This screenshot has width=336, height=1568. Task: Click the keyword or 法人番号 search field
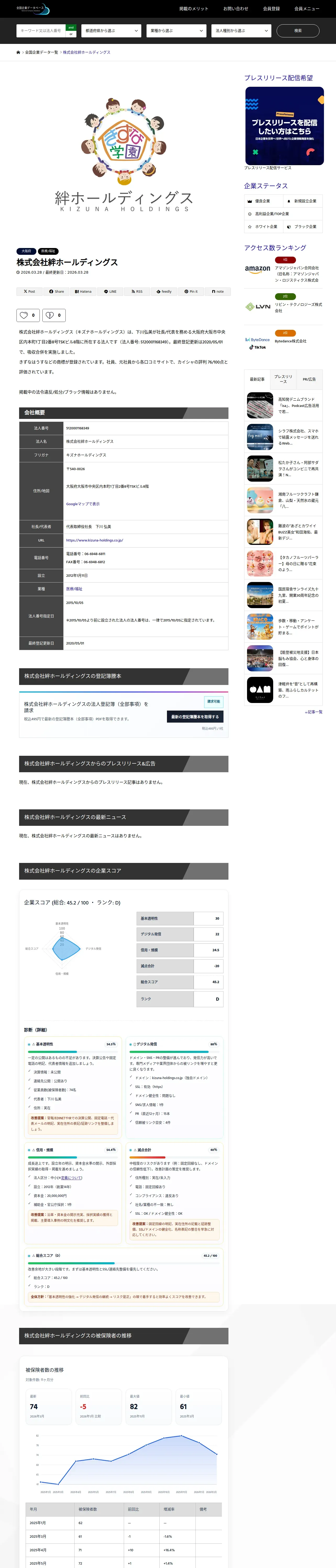(41, 30)
